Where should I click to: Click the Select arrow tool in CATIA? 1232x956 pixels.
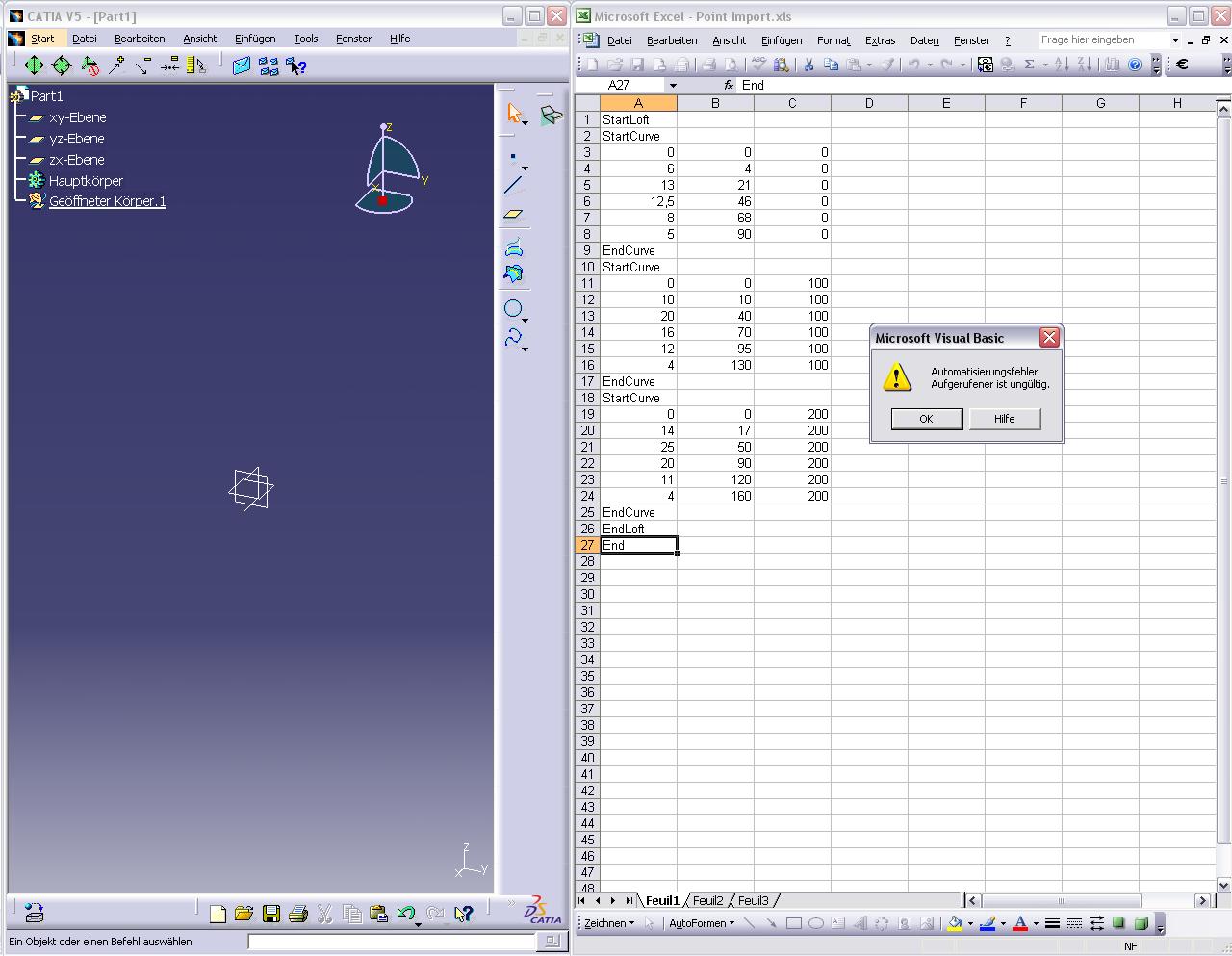pos(515,115)
